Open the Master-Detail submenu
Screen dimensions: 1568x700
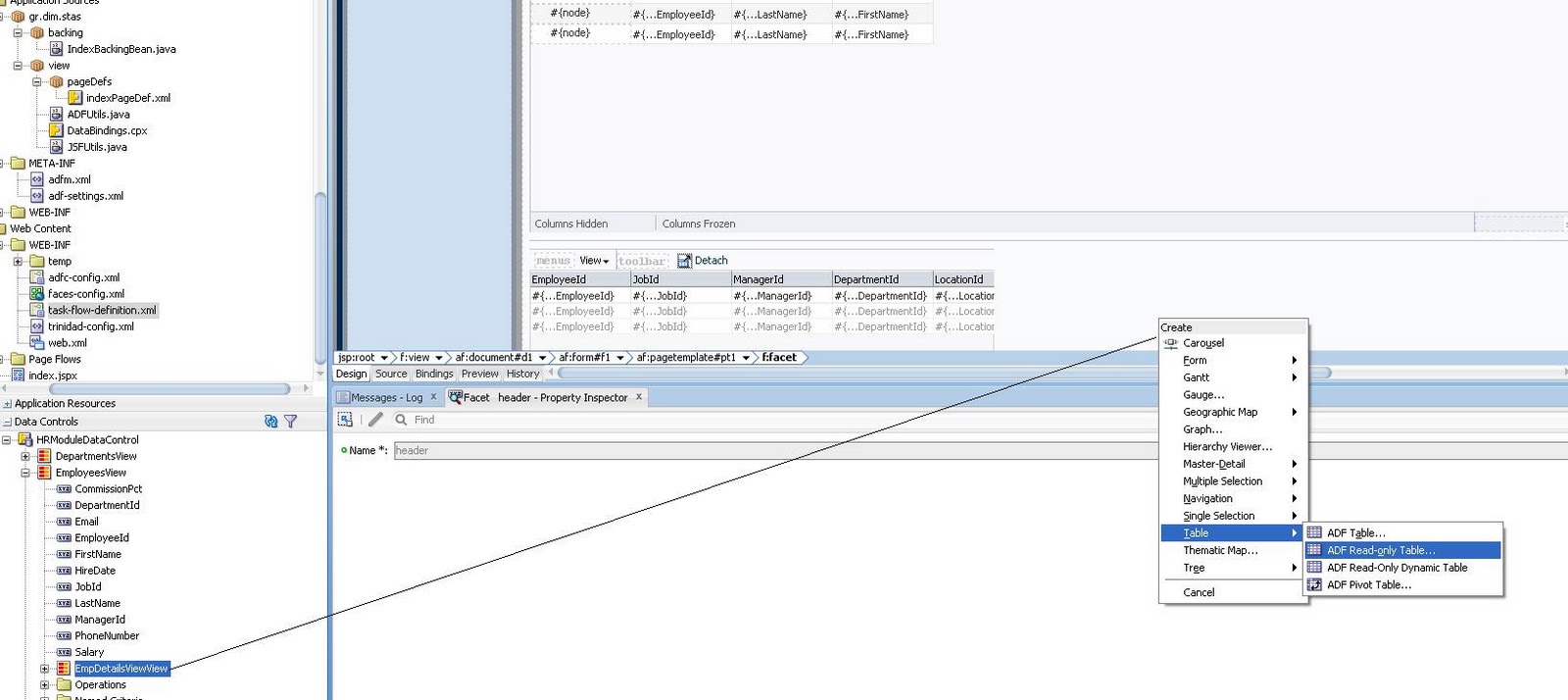tap(1233, 464)
